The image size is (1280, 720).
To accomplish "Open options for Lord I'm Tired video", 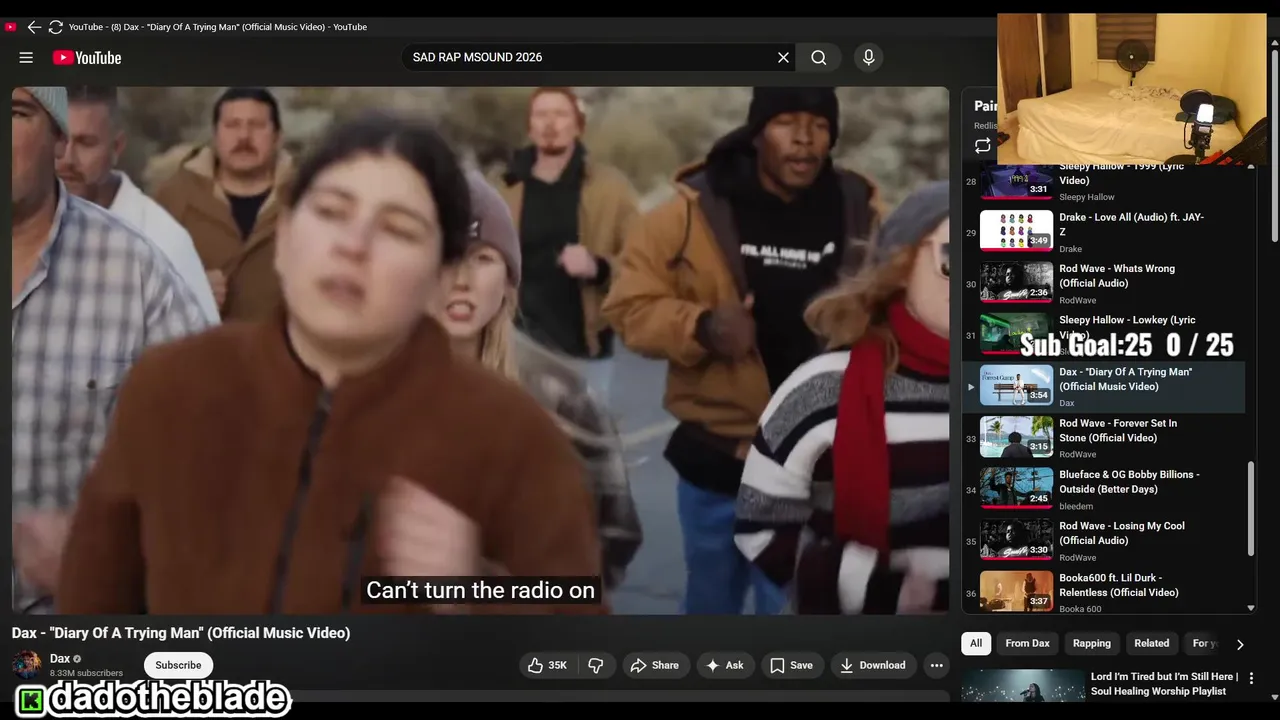I will (1251, 678).
